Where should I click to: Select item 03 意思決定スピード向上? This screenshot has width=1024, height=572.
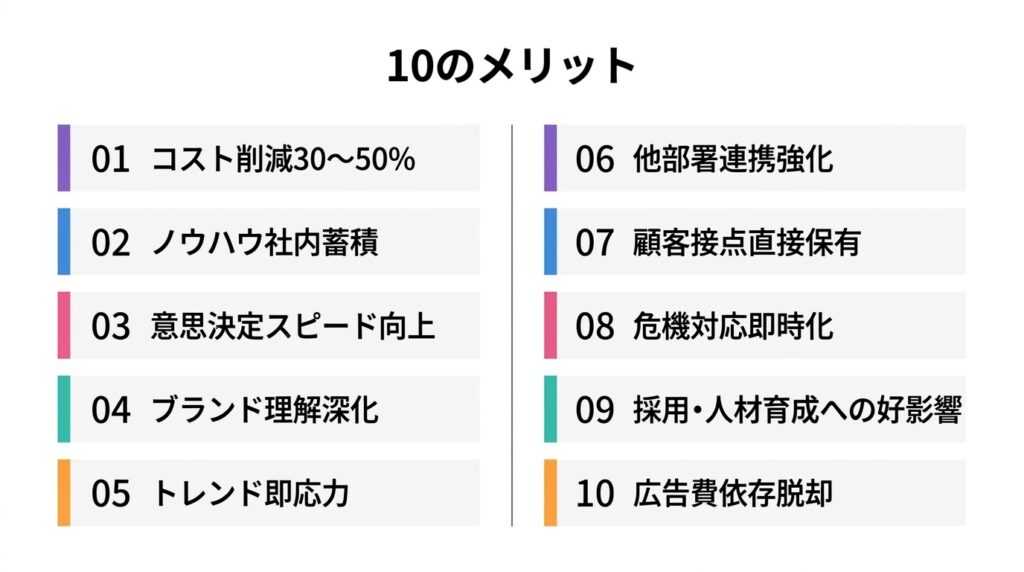tap(268, 325)
